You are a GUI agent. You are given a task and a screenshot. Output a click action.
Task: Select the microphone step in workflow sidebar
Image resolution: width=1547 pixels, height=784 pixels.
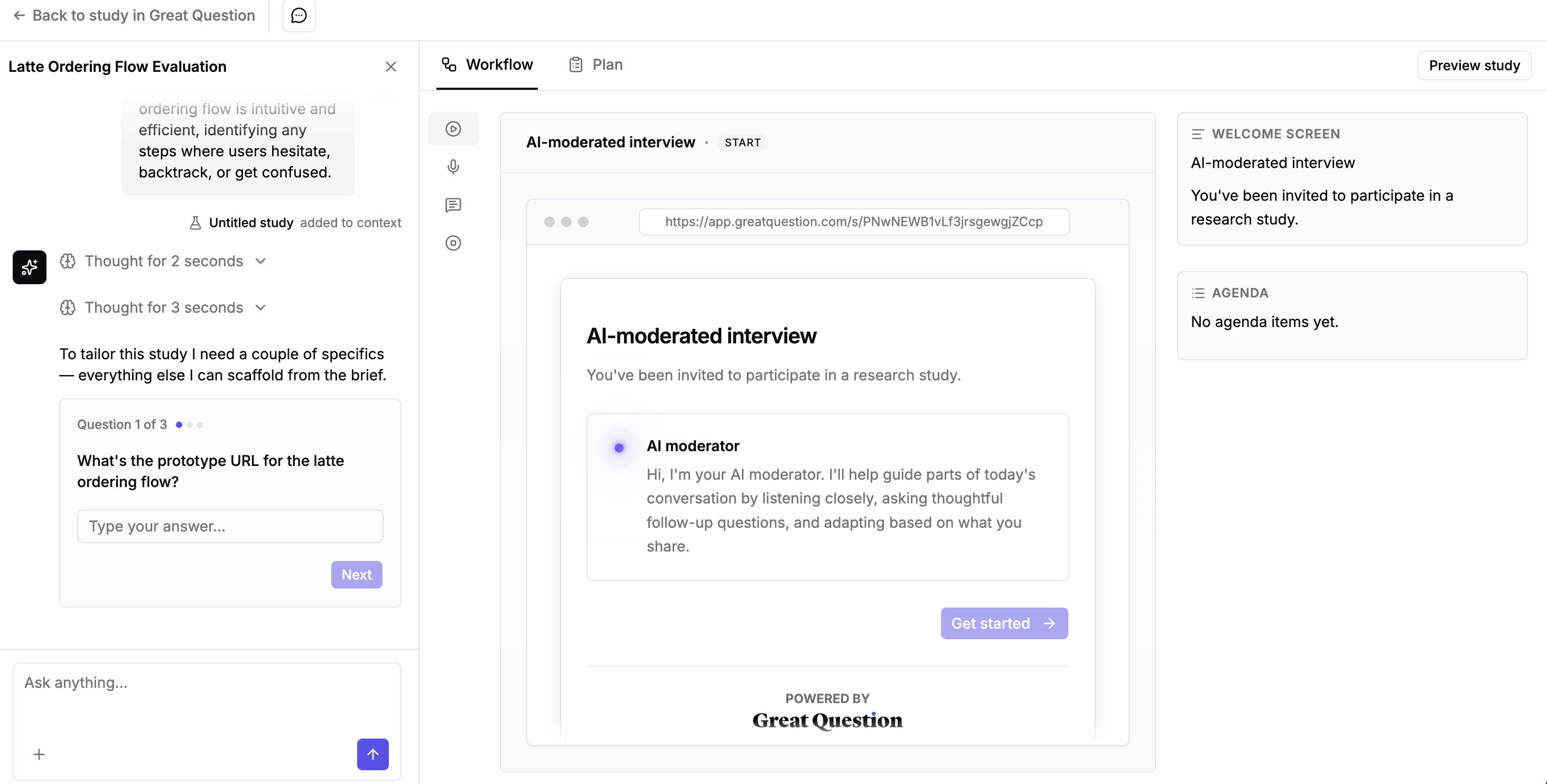pyautogui.click(x=453, y=167)
